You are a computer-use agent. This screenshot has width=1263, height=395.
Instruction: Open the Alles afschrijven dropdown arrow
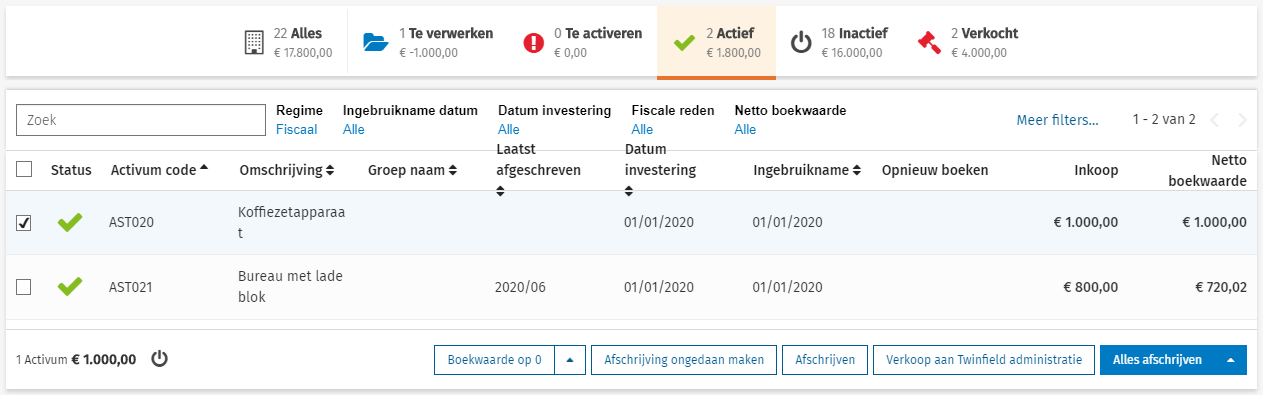click(x=1231, y=360)
